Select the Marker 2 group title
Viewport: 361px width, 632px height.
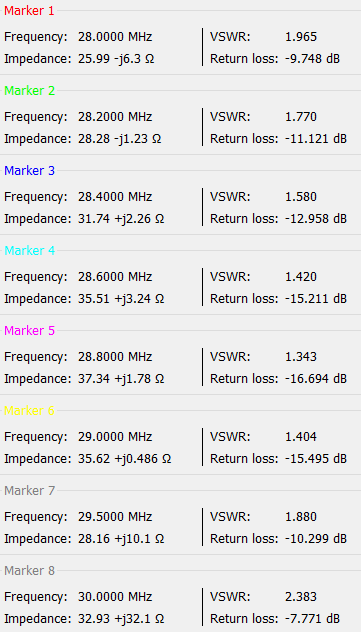coord(29,91)
